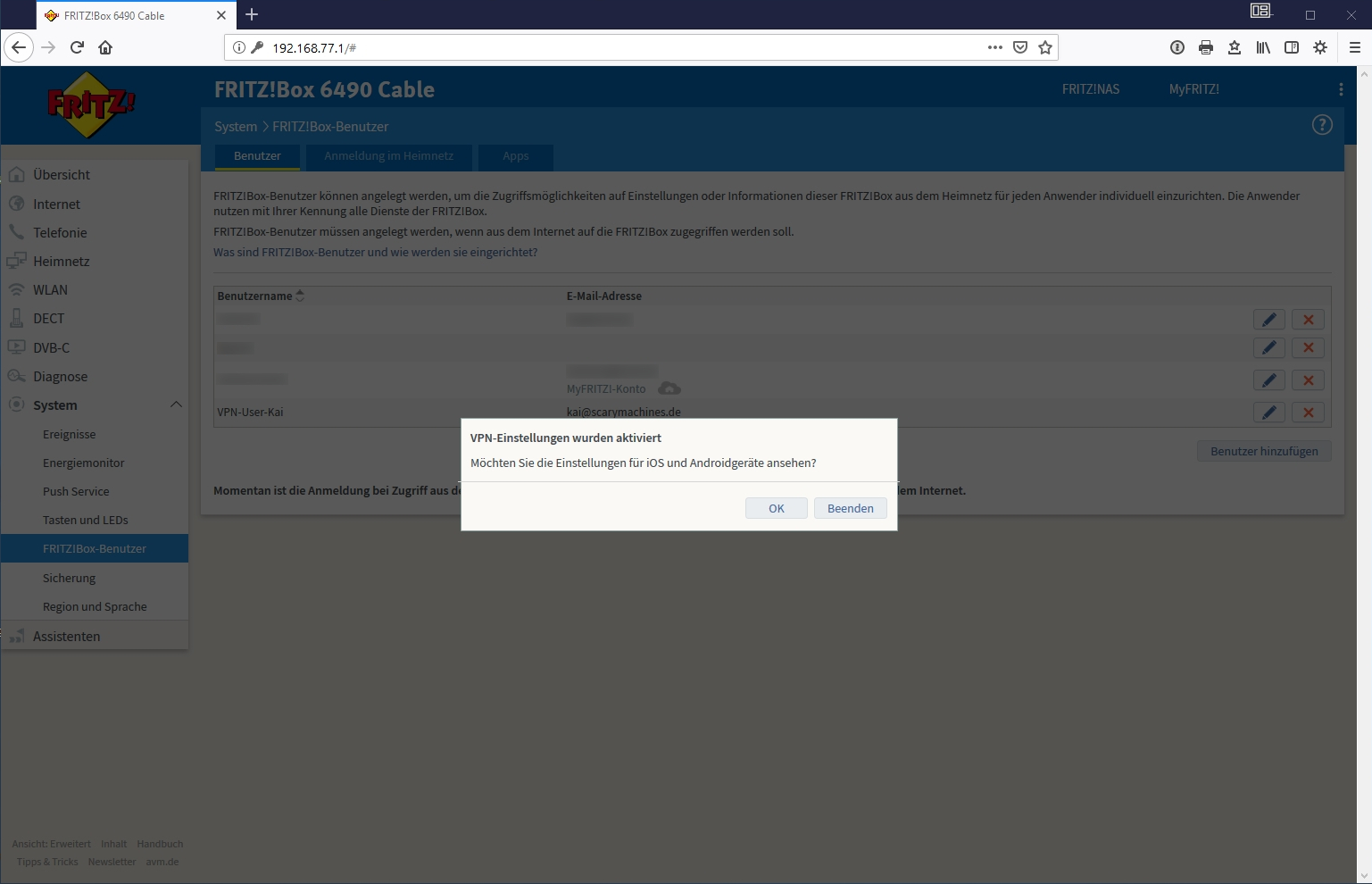Sort users by Benutzername column
1372x884 pixels.
click(261, 296)
